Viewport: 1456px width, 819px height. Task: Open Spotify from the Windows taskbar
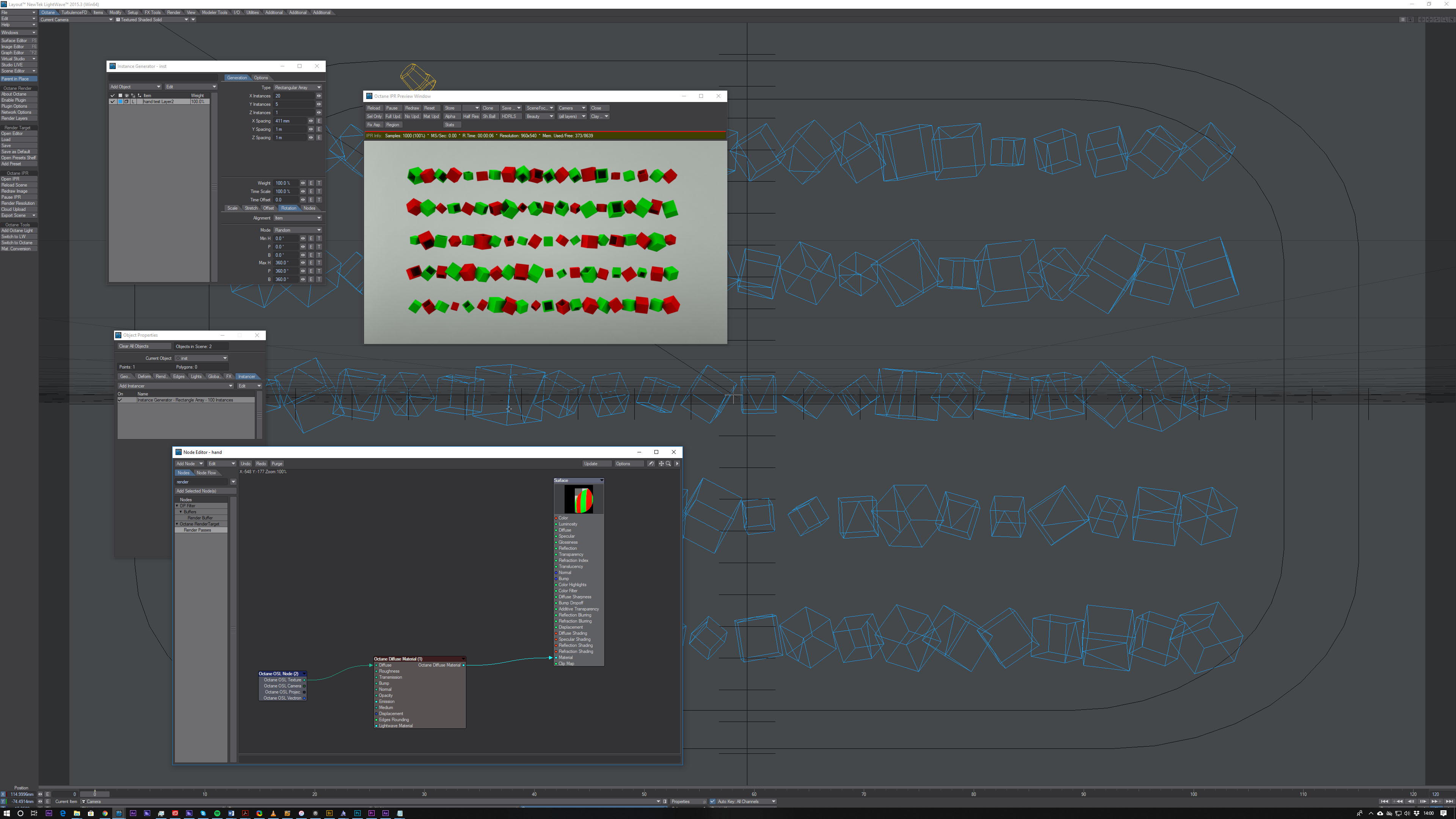pyautogui.click(x=217, y=813)
